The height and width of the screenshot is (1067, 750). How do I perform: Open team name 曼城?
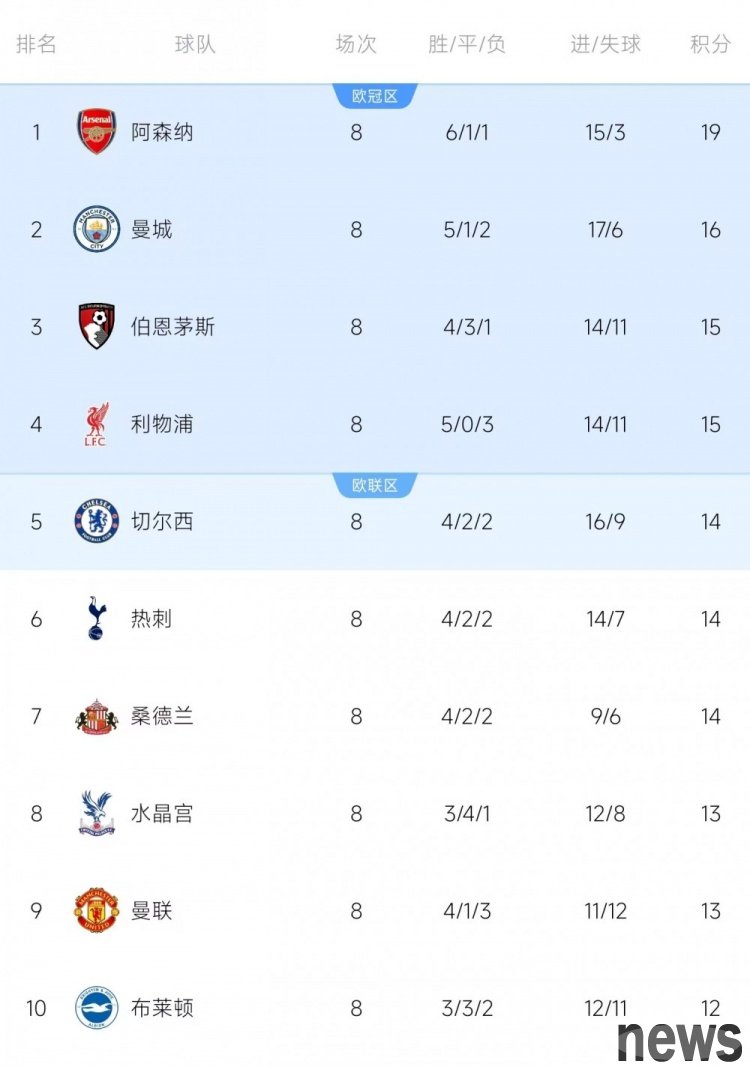(152, 230)
